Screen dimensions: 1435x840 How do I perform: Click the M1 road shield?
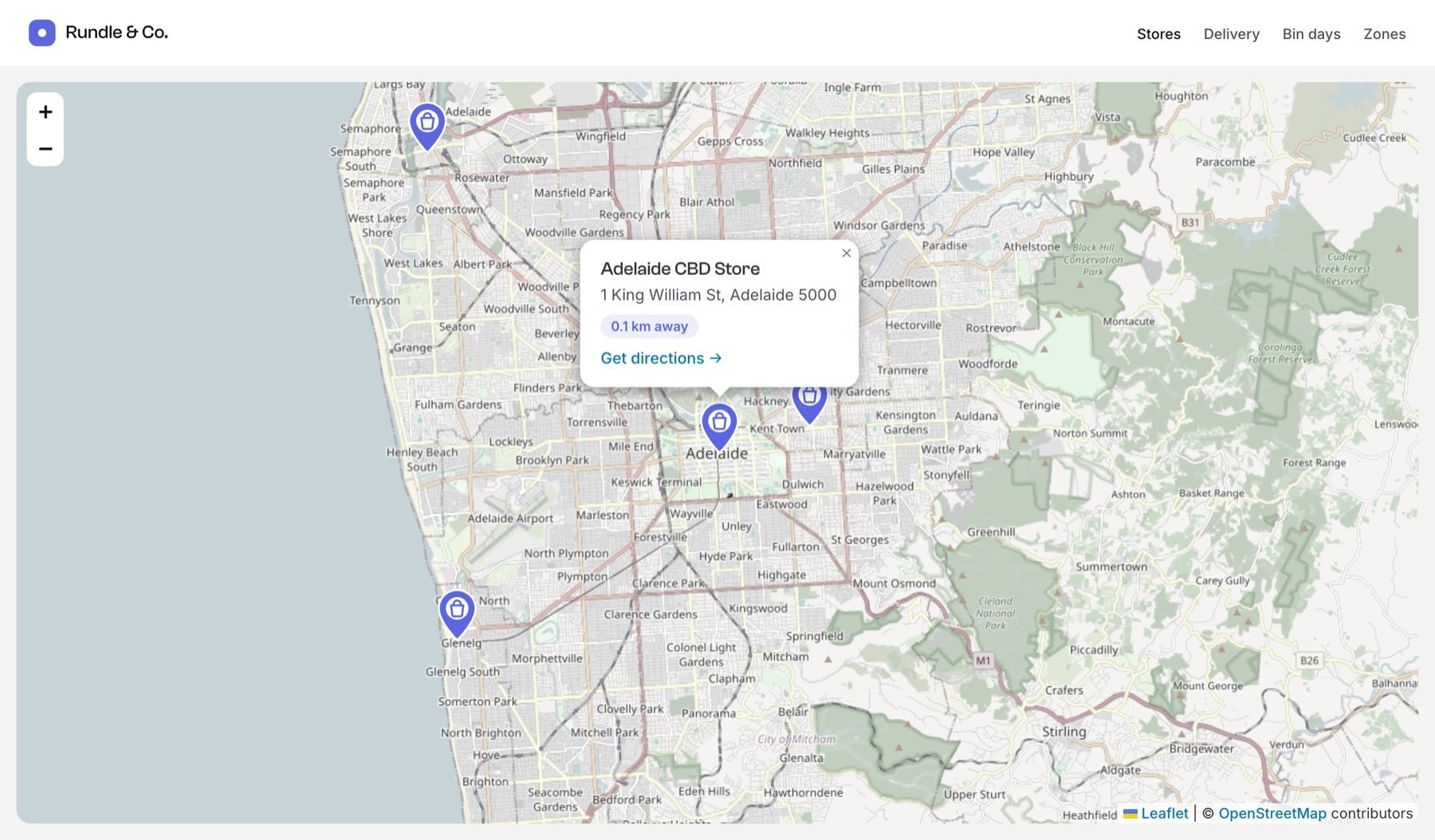[x=984, y=661]
